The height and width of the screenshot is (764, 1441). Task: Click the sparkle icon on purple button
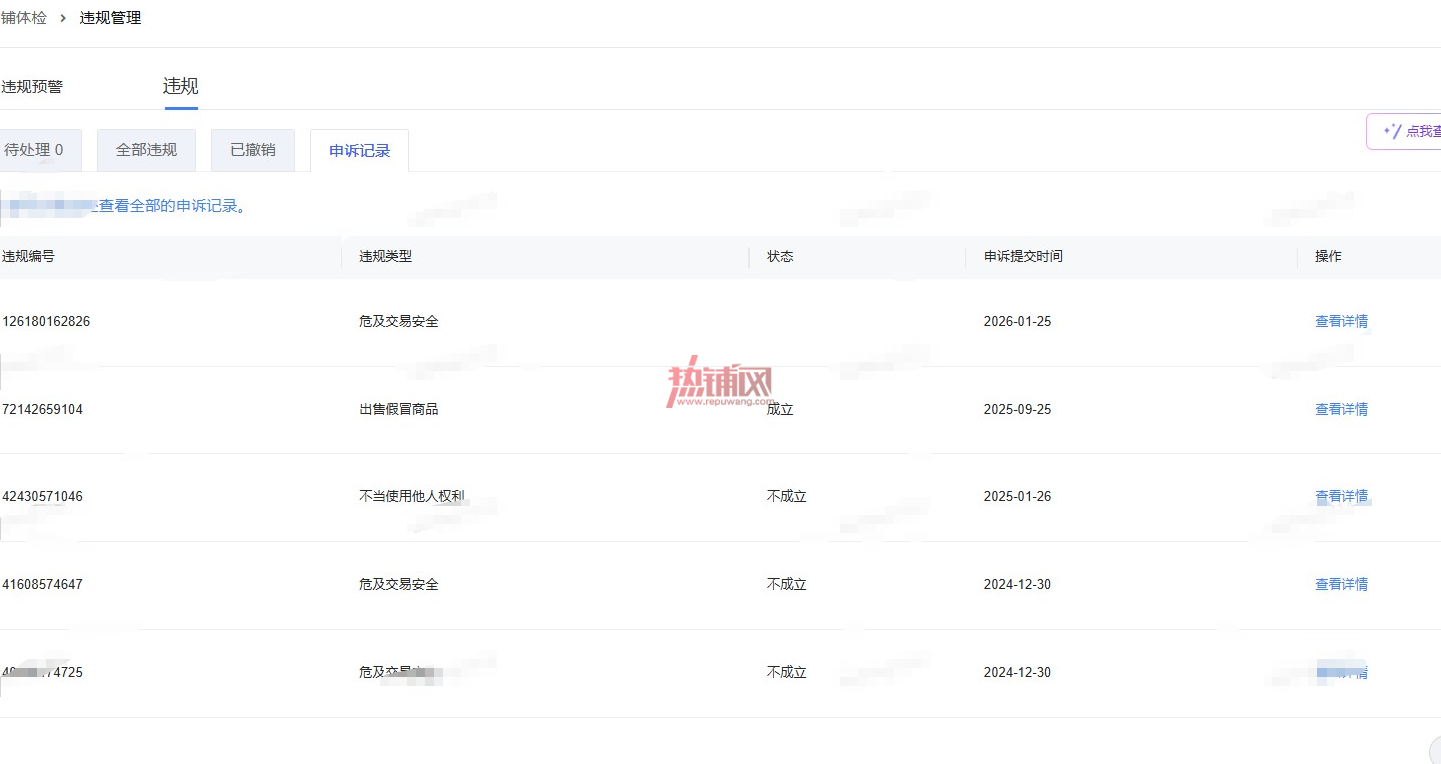[x=1392, y=131]
